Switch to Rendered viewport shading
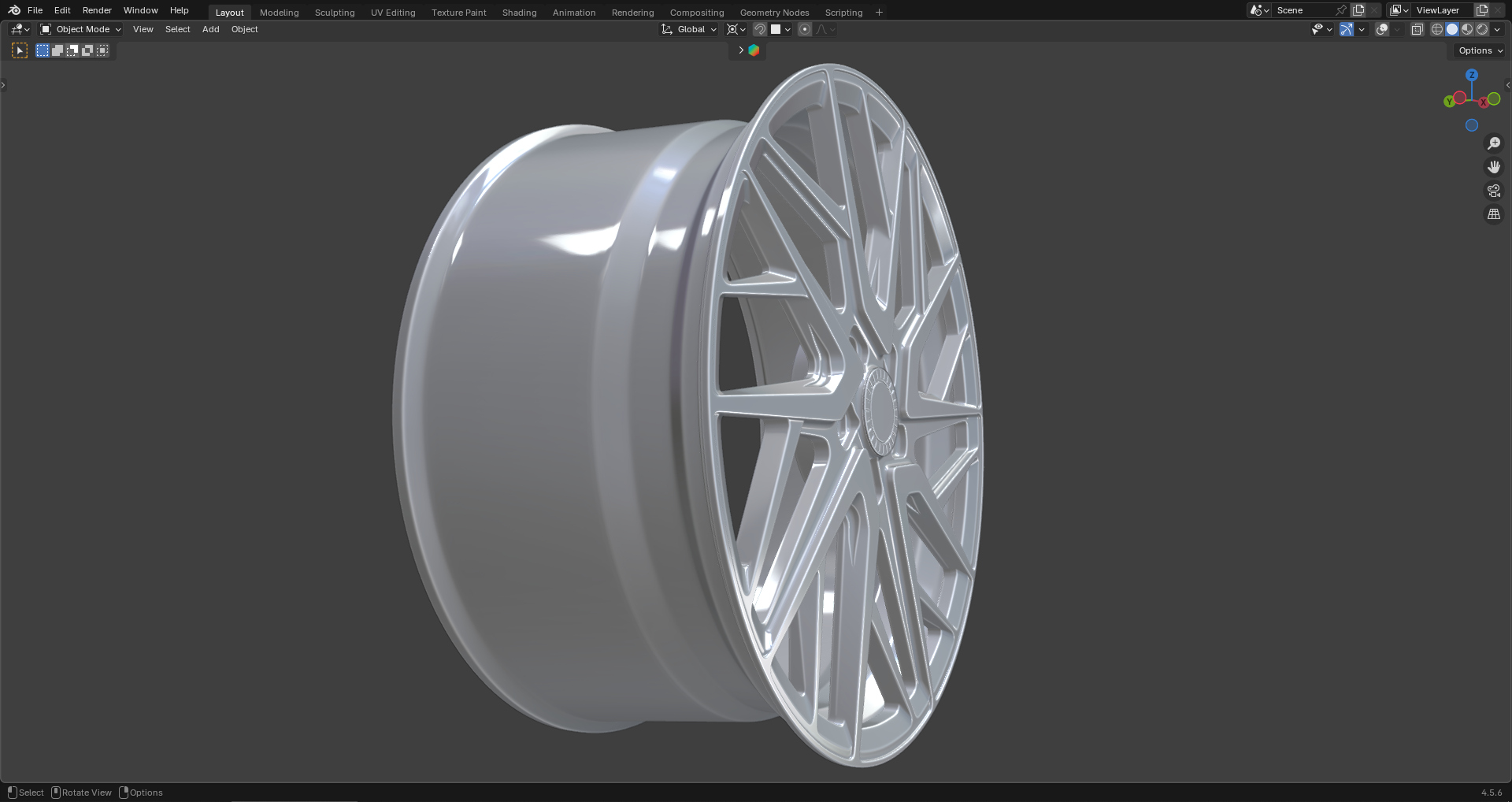 pos(1482,29)
